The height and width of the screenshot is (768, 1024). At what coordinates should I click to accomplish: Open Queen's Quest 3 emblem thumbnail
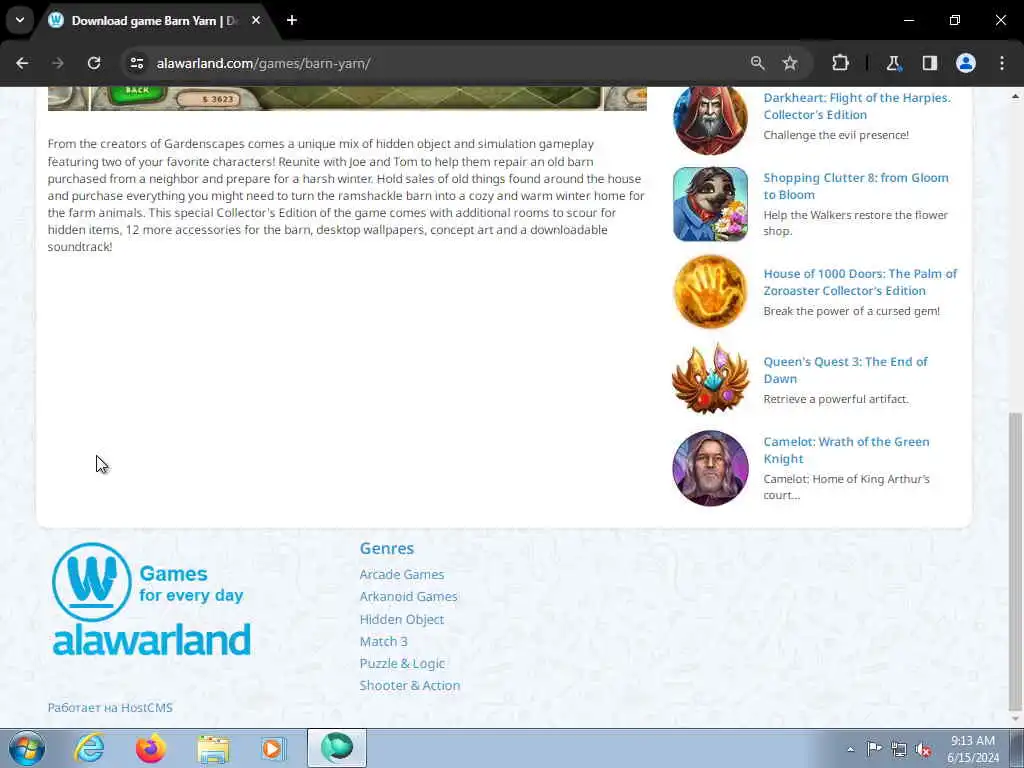711,379
